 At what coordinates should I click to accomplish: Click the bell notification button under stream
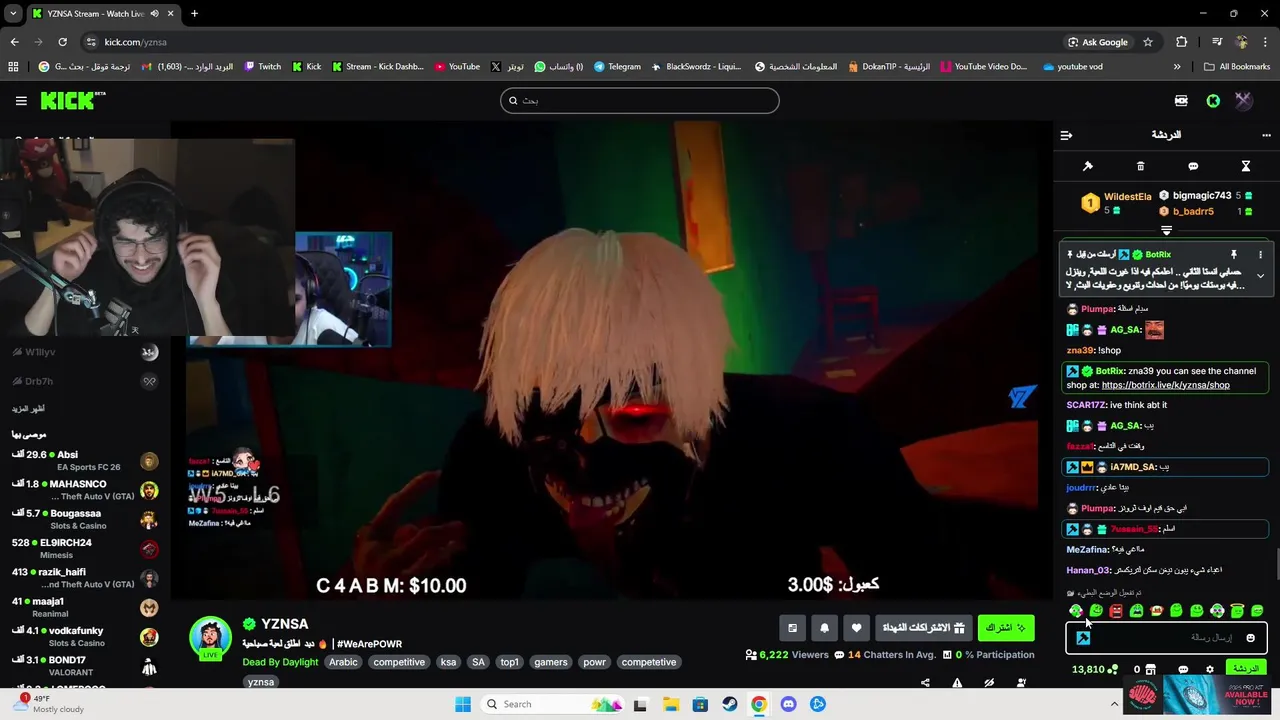824,628
